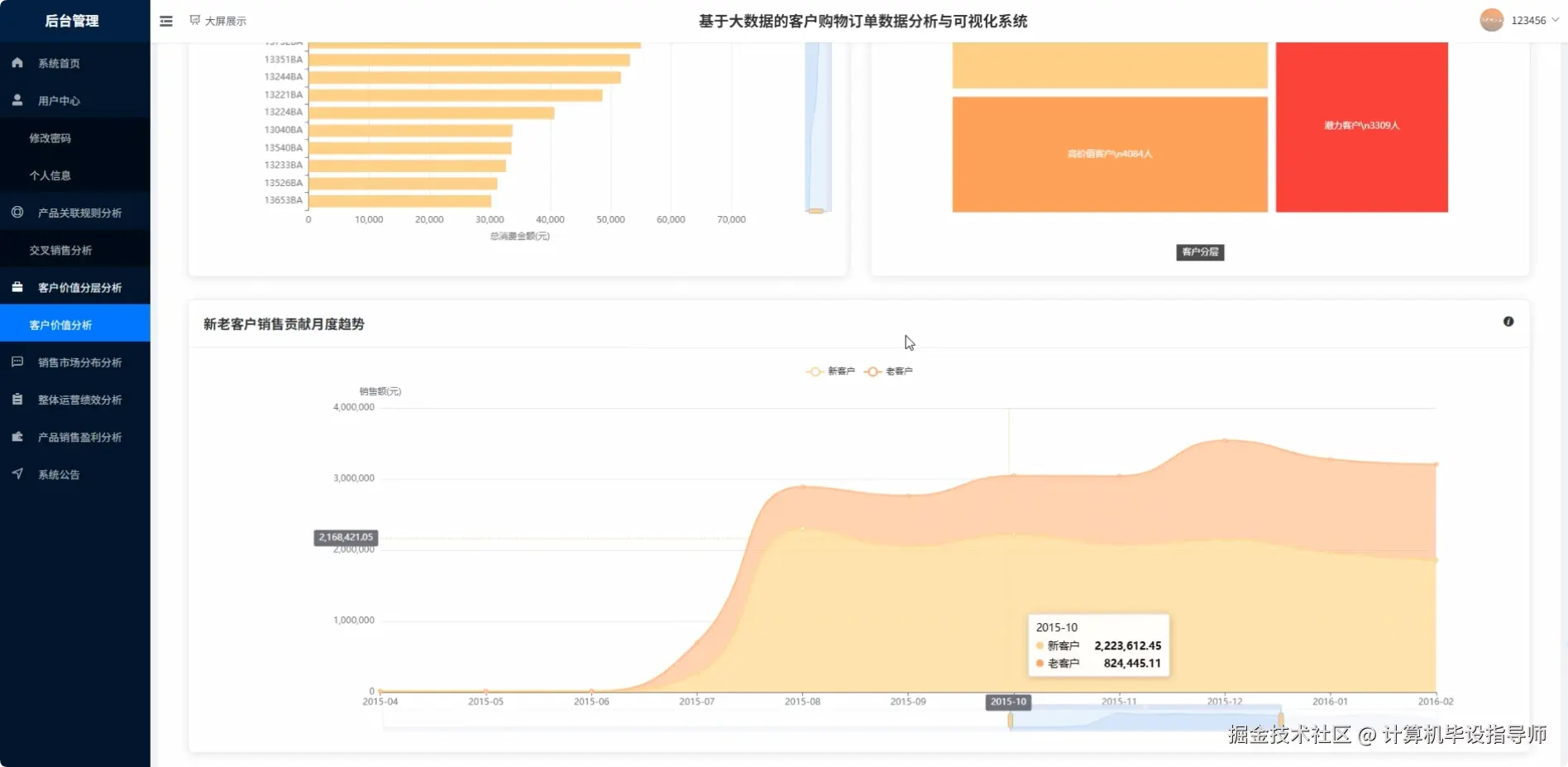Toggle the 老客户 legend series
The height and width of the screenshot is (767, 1568).
pyautogui.click(x=888, y=372)
